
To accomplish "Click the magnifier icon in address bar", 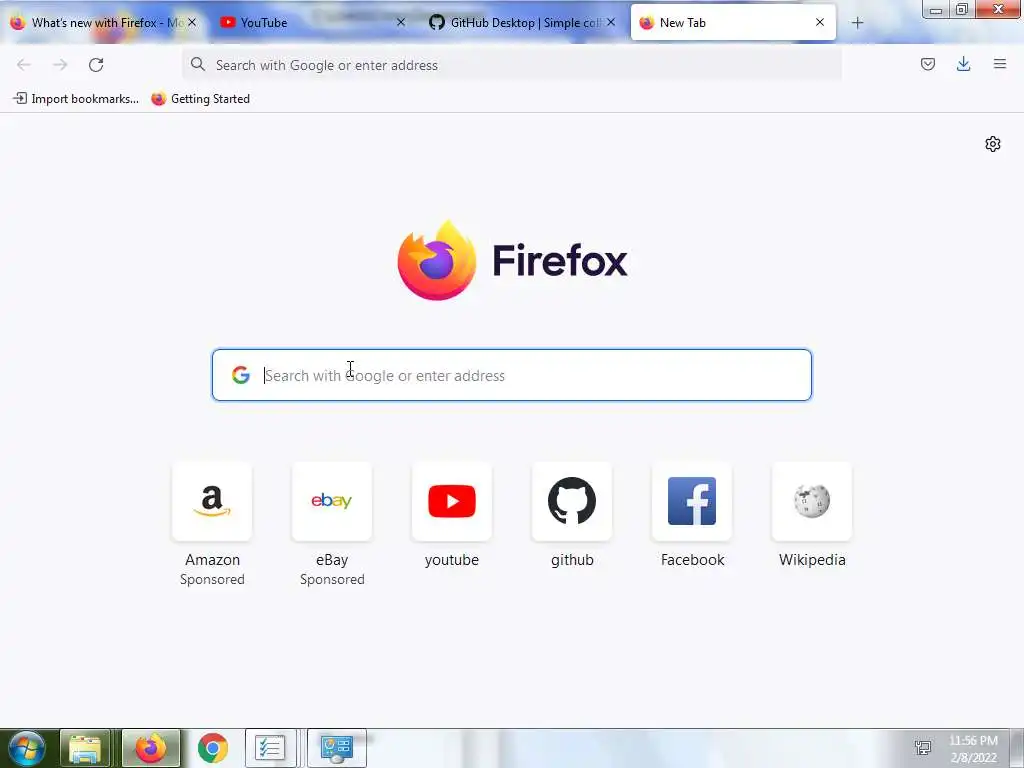I will click(198, 64).
